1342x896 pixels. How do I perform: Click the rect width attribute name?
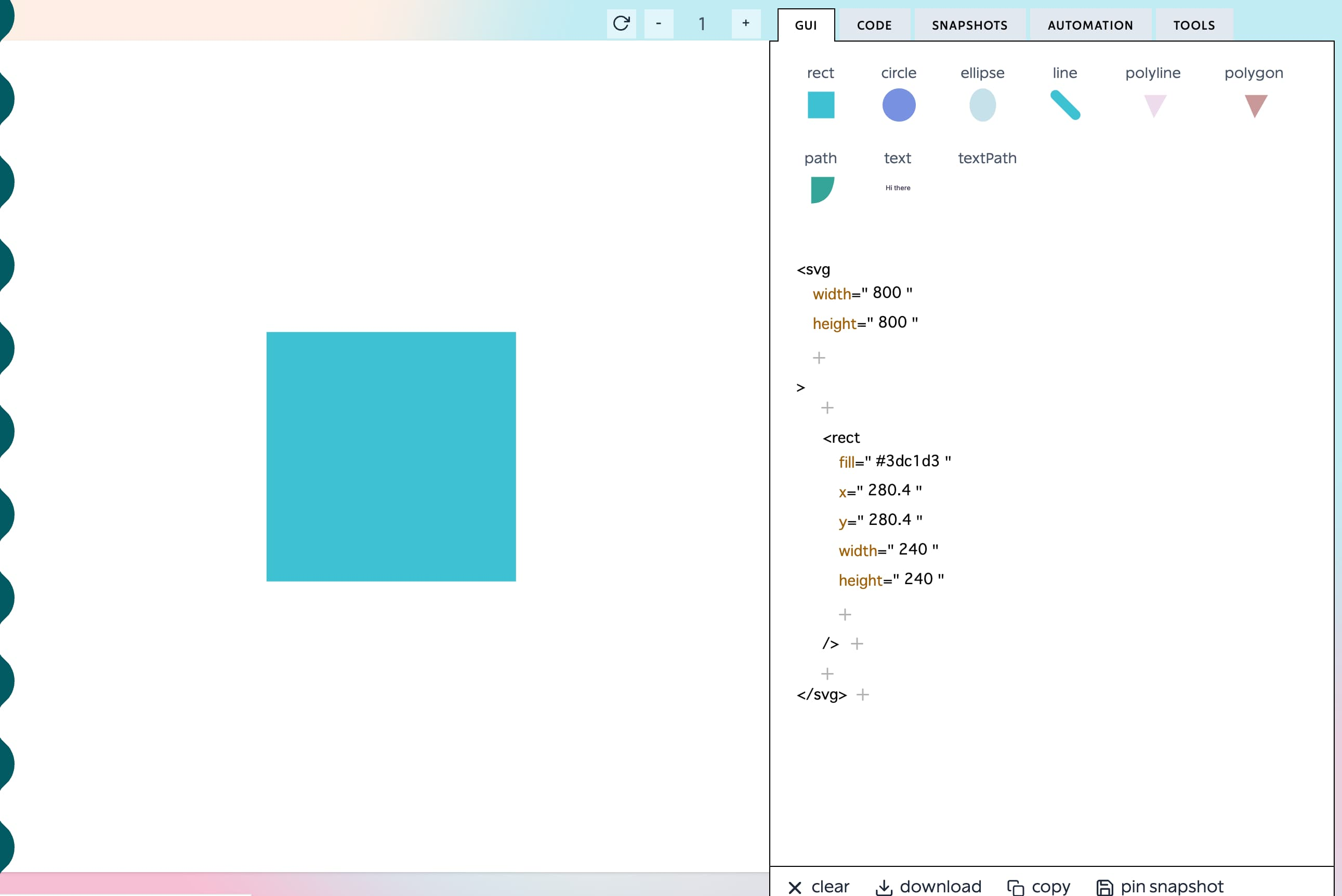click(x=858, y=551)
